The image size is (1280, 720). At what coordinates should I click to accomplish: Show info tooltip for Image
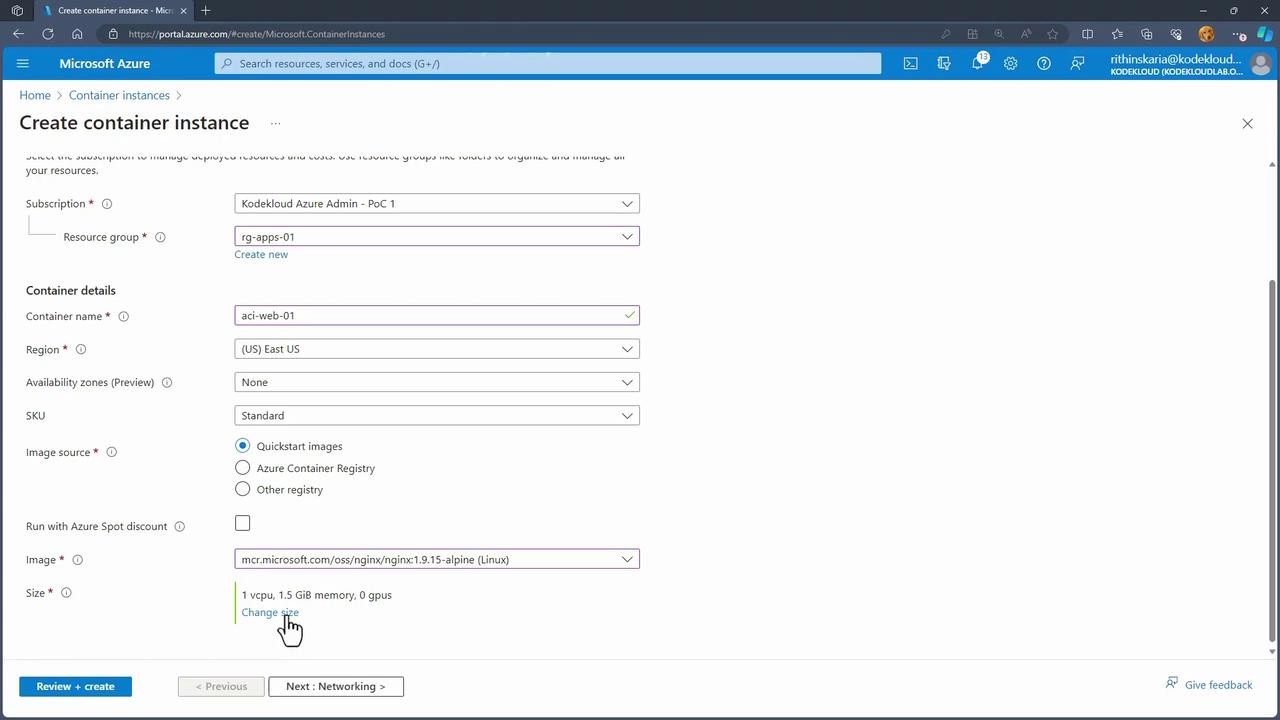tap(77, 560)
